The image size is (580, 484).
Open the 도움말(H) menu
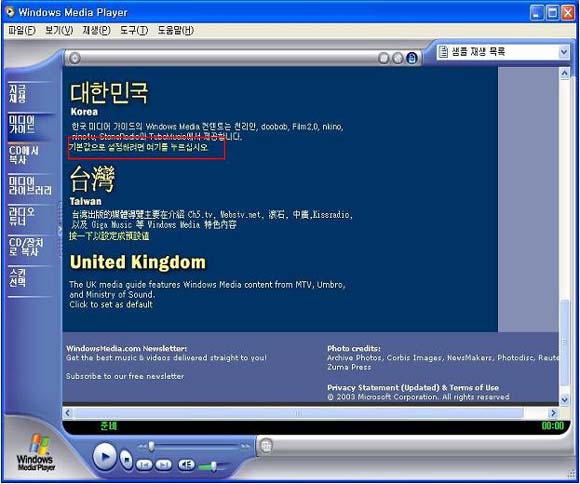point(176,30)
